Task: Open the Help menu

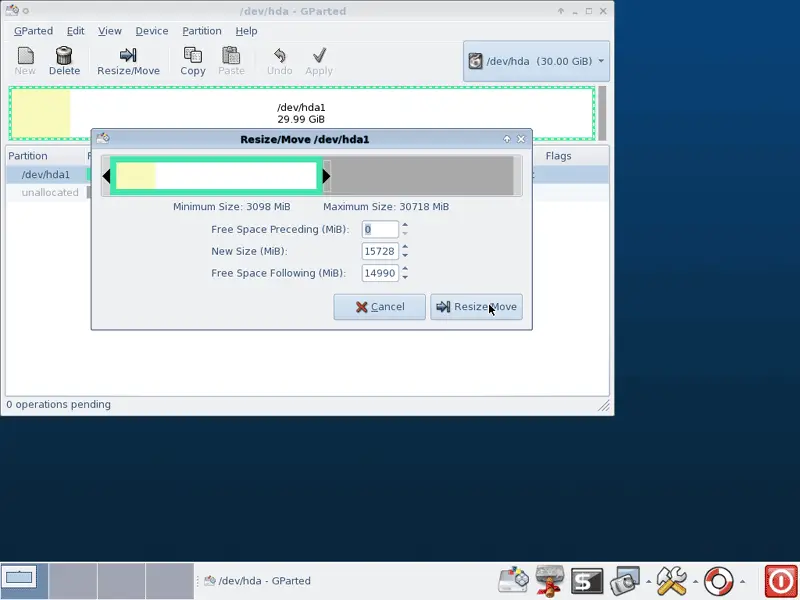Action: (x=246, y=31)
